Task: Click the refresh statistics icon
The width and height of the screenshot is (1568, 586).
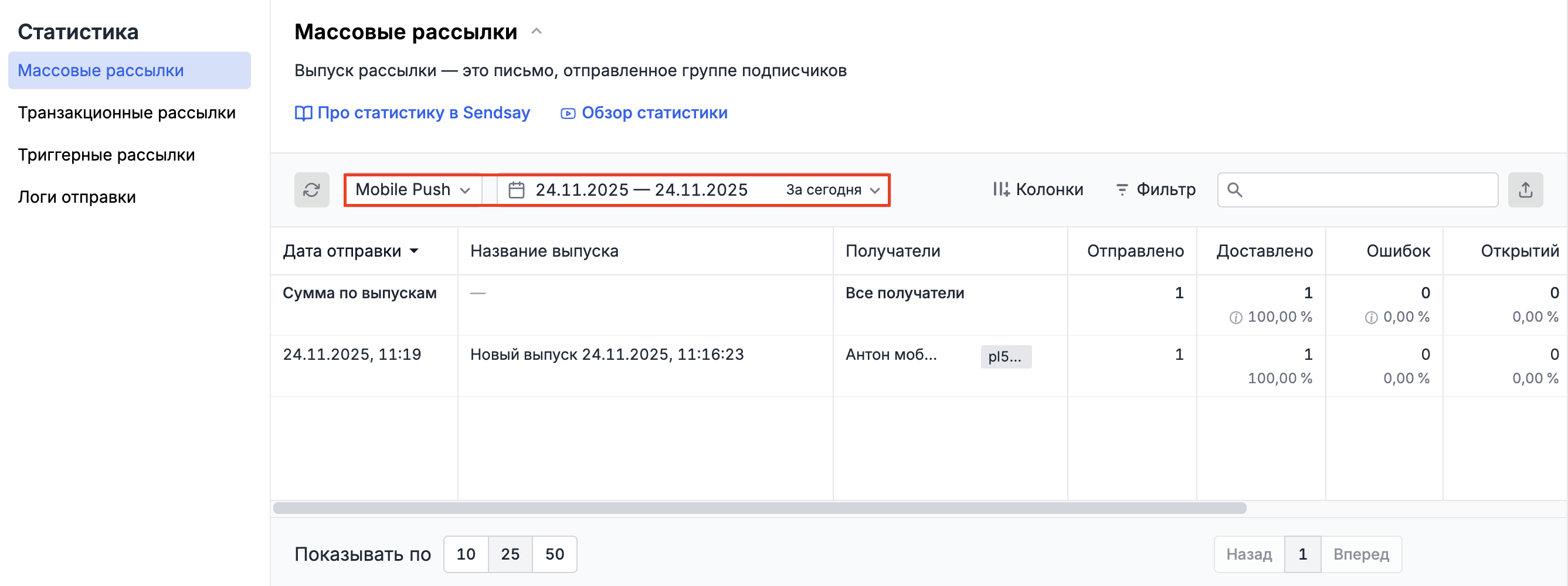Action: 311,190
